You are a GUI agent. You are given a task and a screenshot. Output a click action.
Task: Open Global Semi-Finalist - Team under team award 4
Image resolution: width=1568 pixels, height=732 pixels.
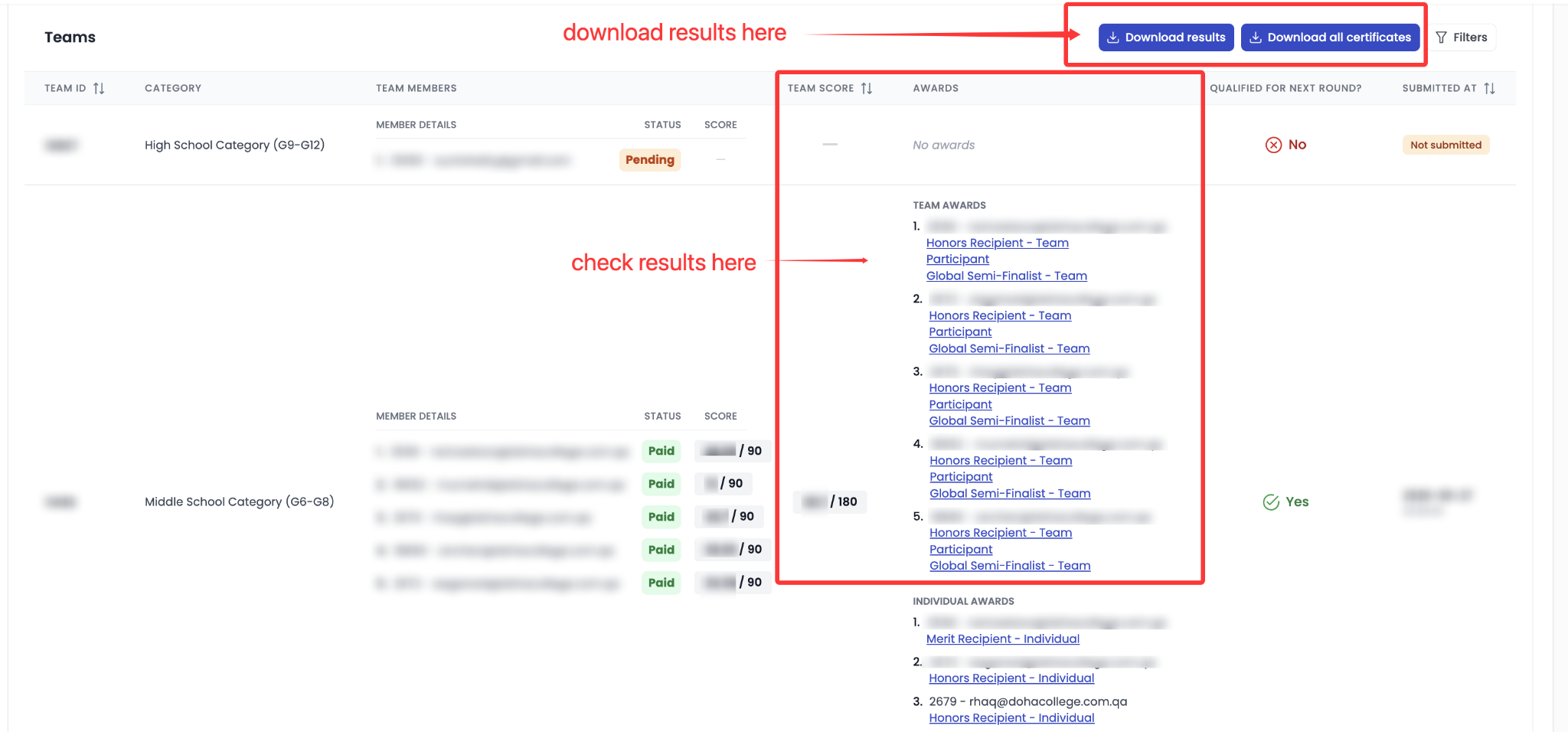[1010, 494]
